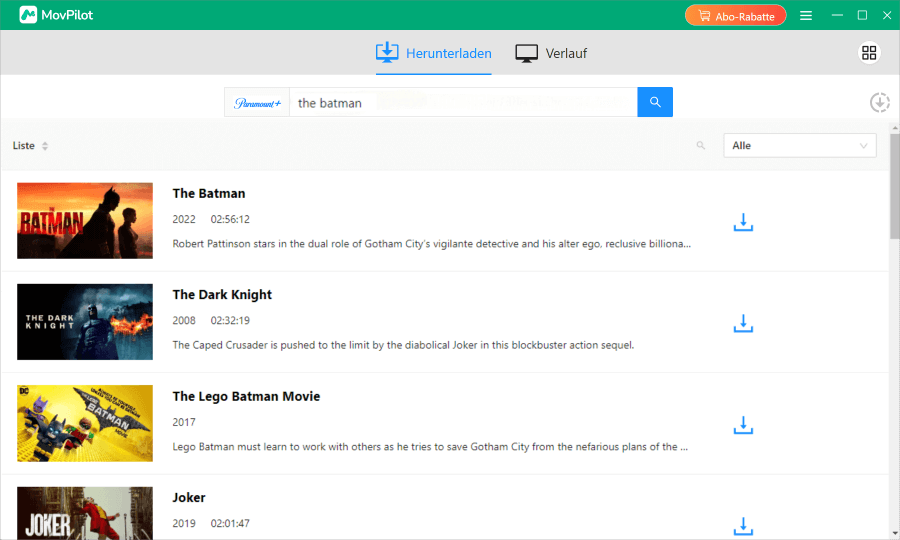900x540 pixels.
Task: Download The Batman movie
Action: tap(743, 223)
